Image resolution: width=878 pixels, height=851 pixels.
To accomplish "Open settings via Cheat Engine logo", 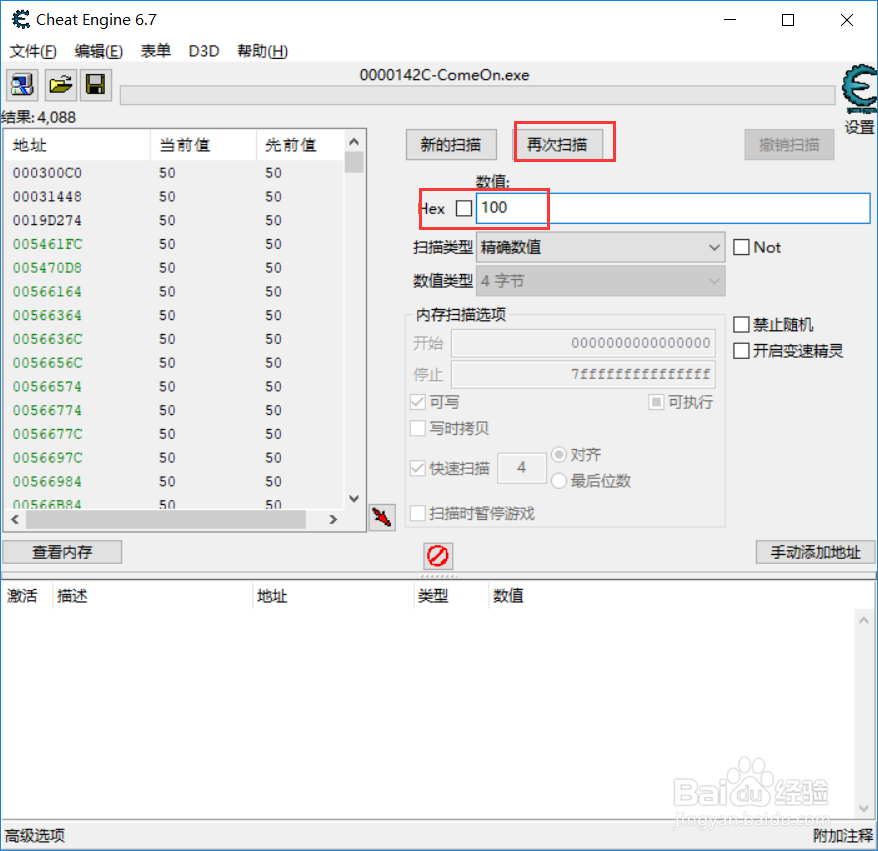I will coord(860,89).
